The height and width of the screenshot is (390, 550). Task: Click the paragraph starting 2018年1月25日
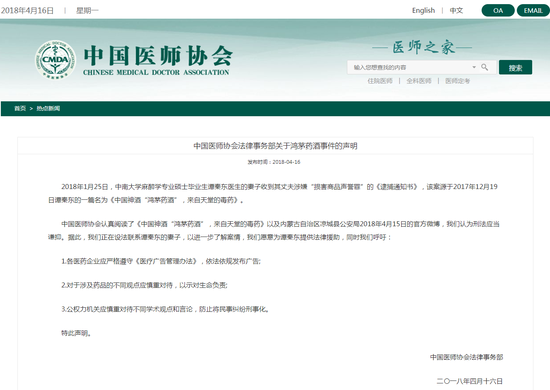click(x=273, y=193)
